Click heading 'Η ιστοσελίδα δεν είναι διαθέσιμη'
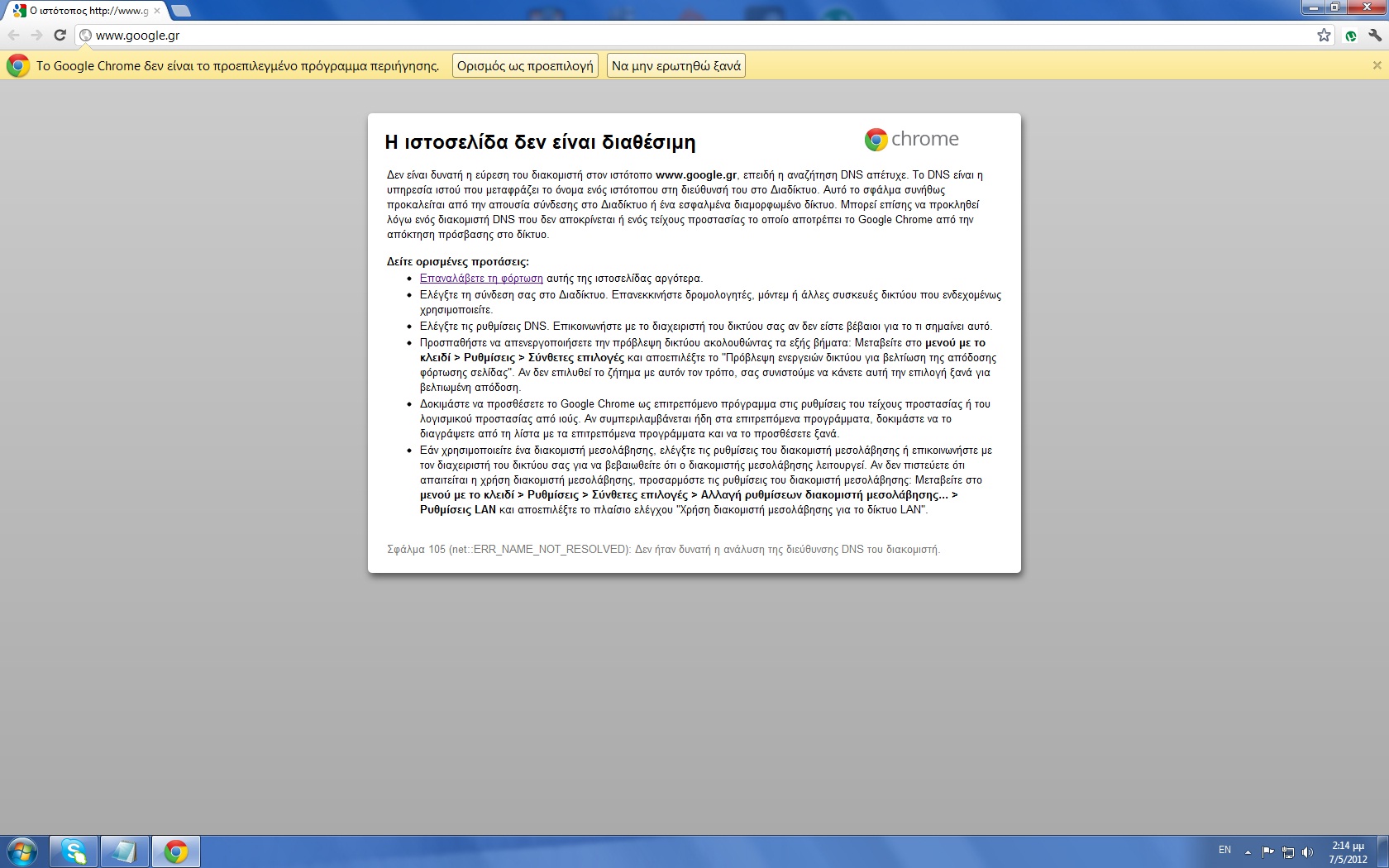Viewport: 1389px width, 868px height. pyautogui.click(x=540, y=142)
